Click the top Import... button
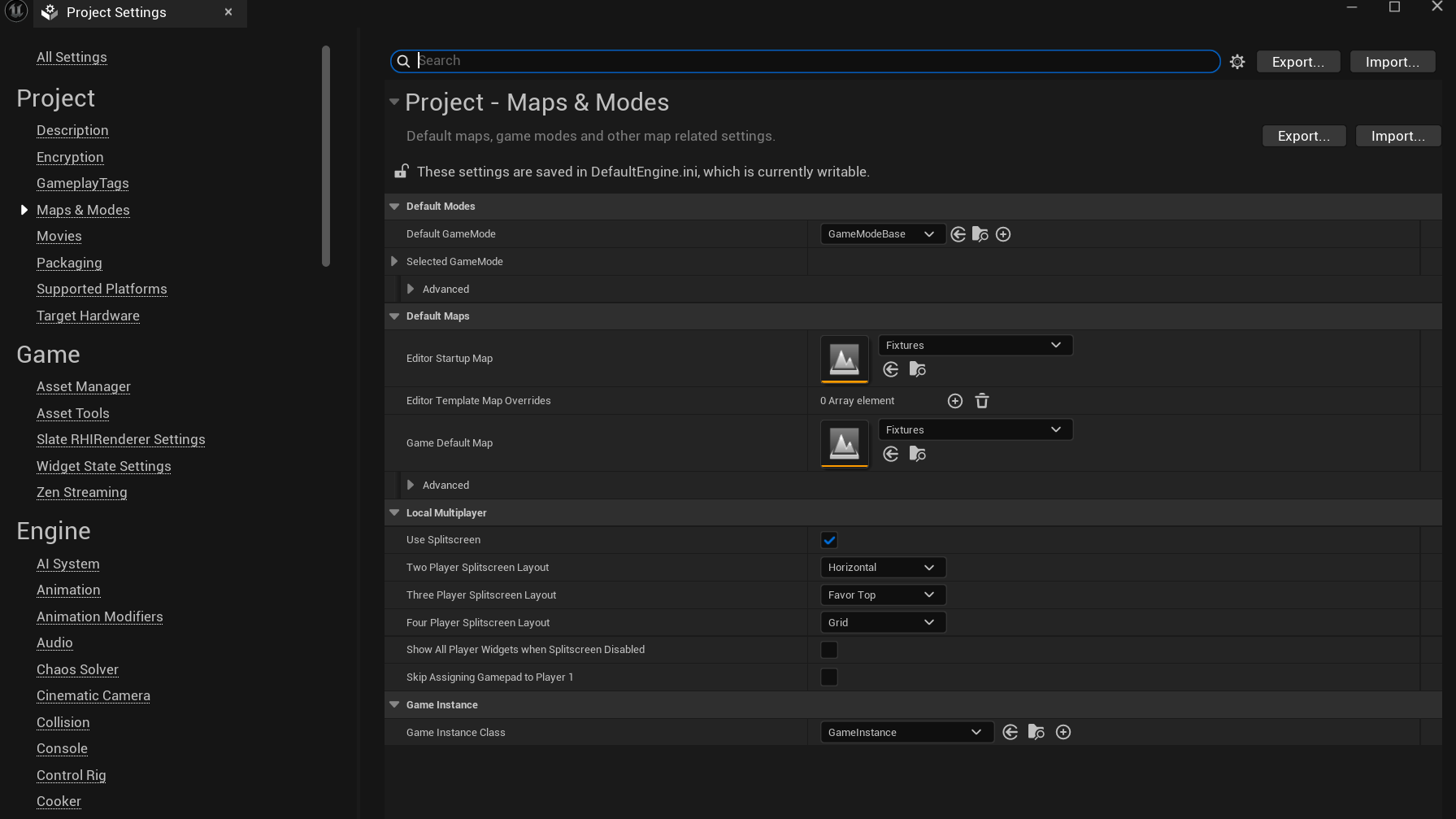The width and height of the screenshot is (1456, 819). (1393, 62)
